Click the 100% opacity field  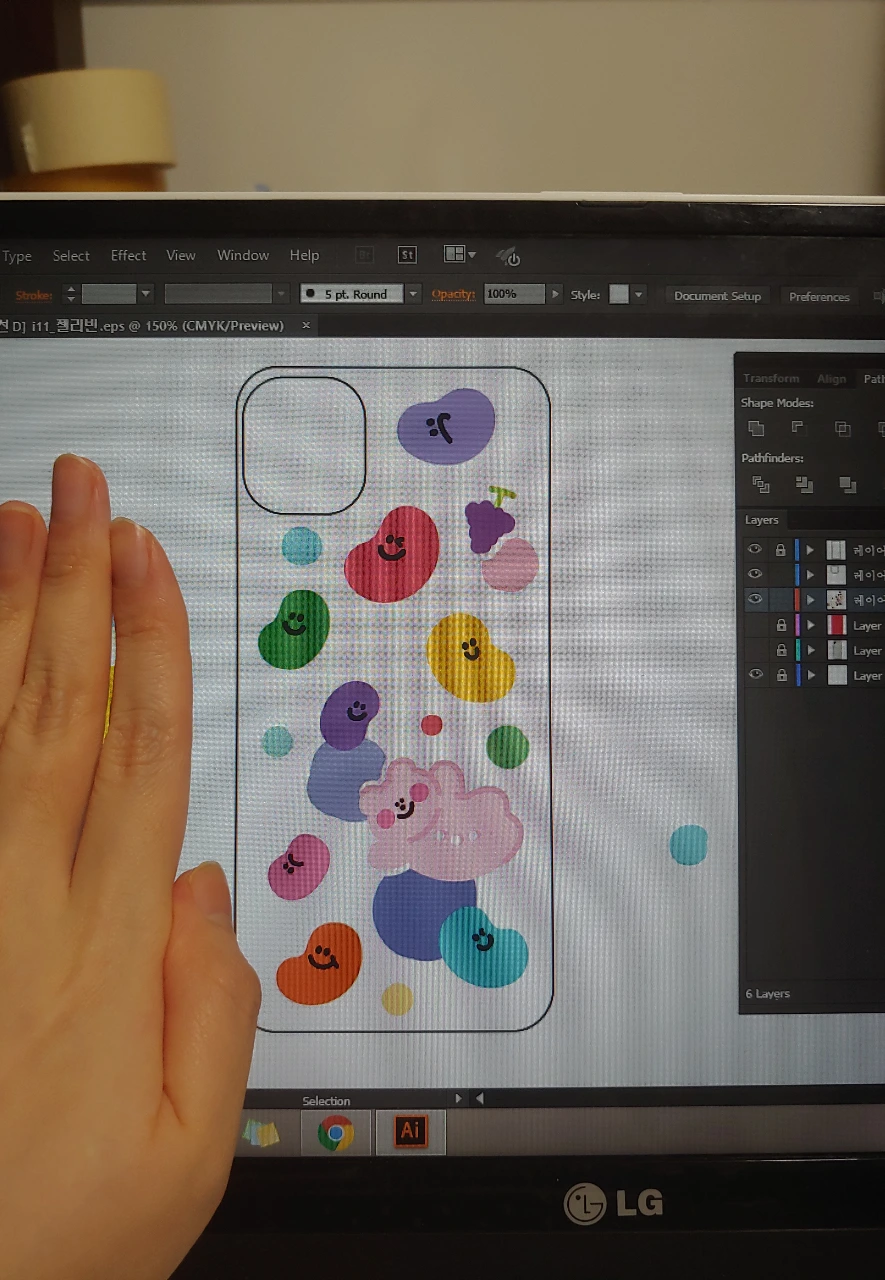514,294
